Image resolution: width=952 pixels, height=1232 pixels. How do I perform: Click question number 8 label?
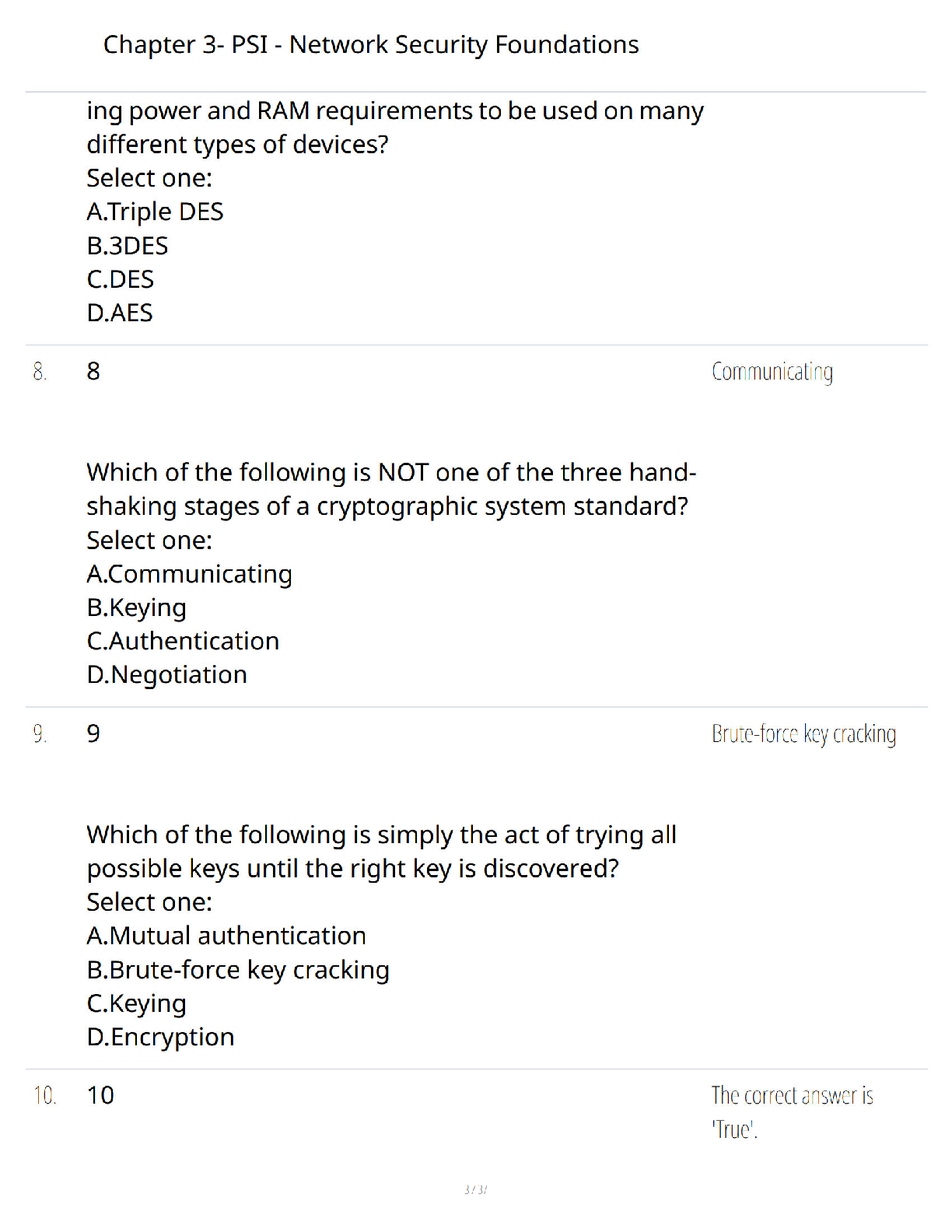click(93, 372)
